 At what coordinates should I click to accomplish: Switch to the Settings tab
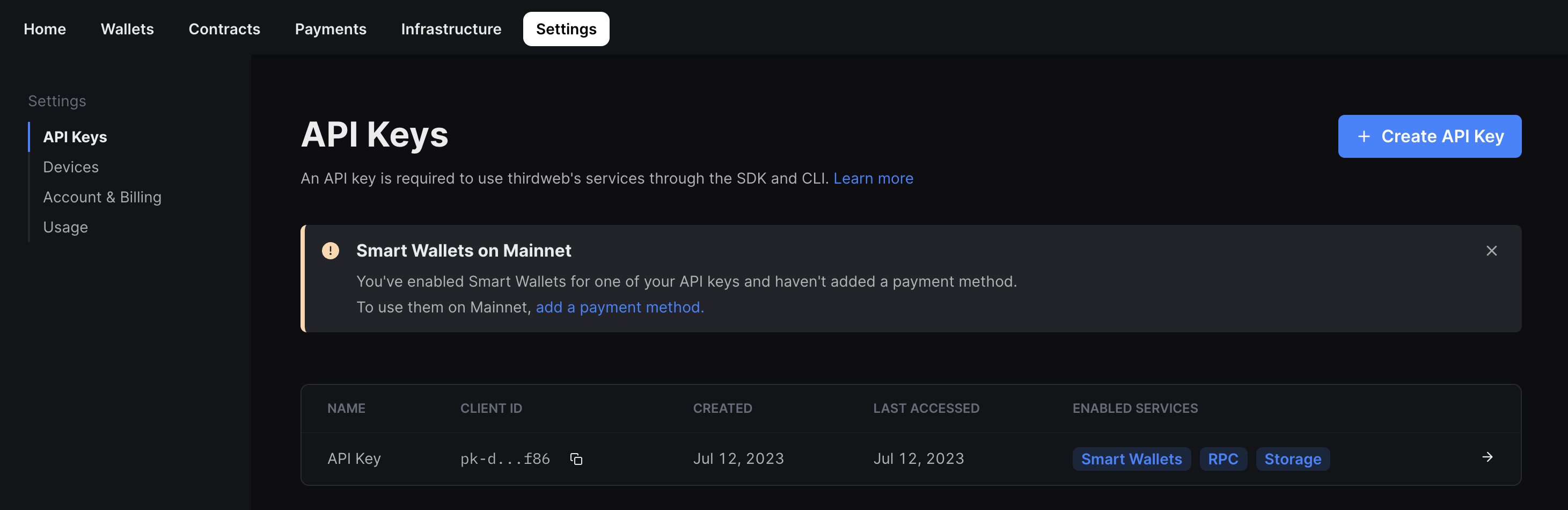[x=566, y=28]
